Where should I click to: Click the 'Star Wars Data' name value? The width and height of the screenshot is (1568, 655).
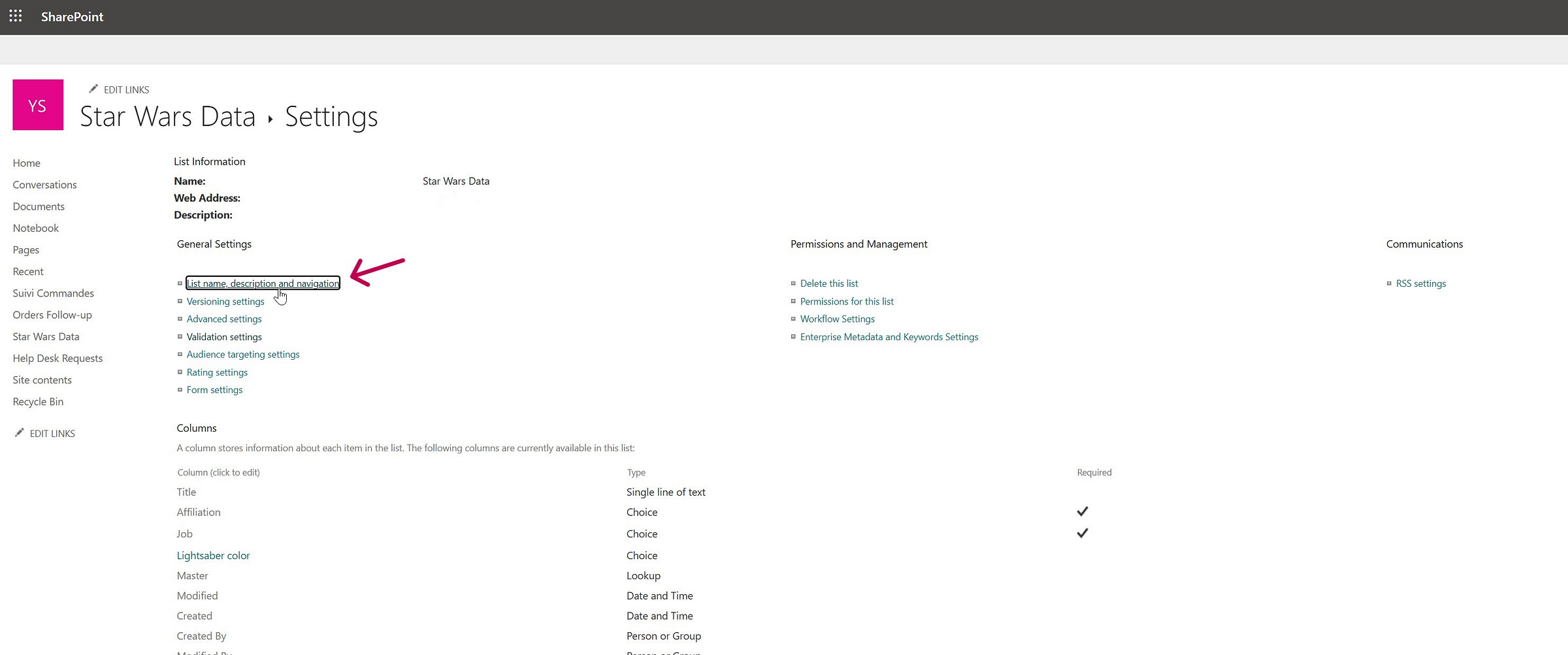coord(456,181)
